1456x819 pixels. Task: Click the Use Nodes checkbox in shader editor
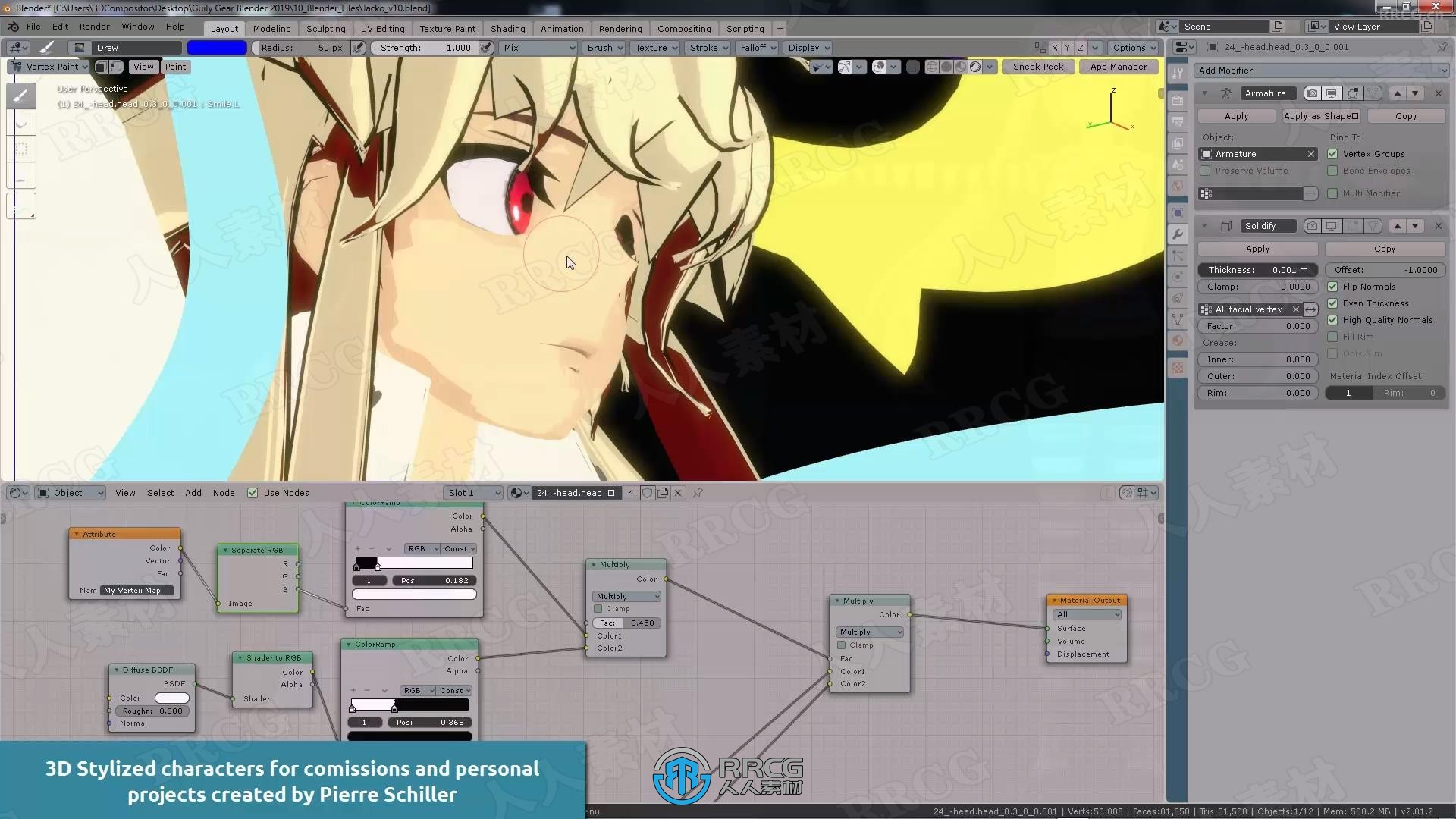252,492
